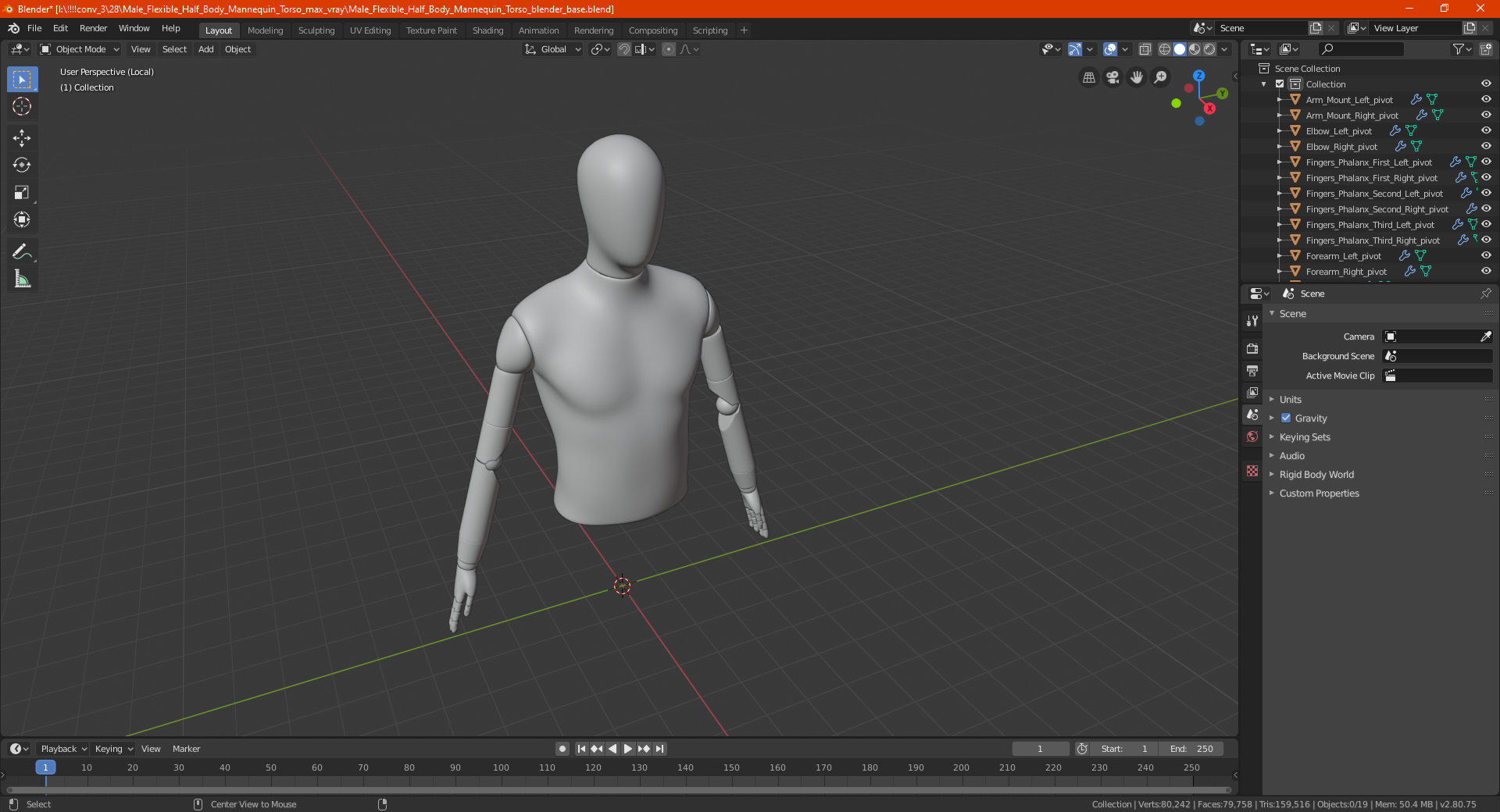The width and height of the screenshot is (1500, 812).
Task: Select the Annotate tool
Action: click(22, 251)
